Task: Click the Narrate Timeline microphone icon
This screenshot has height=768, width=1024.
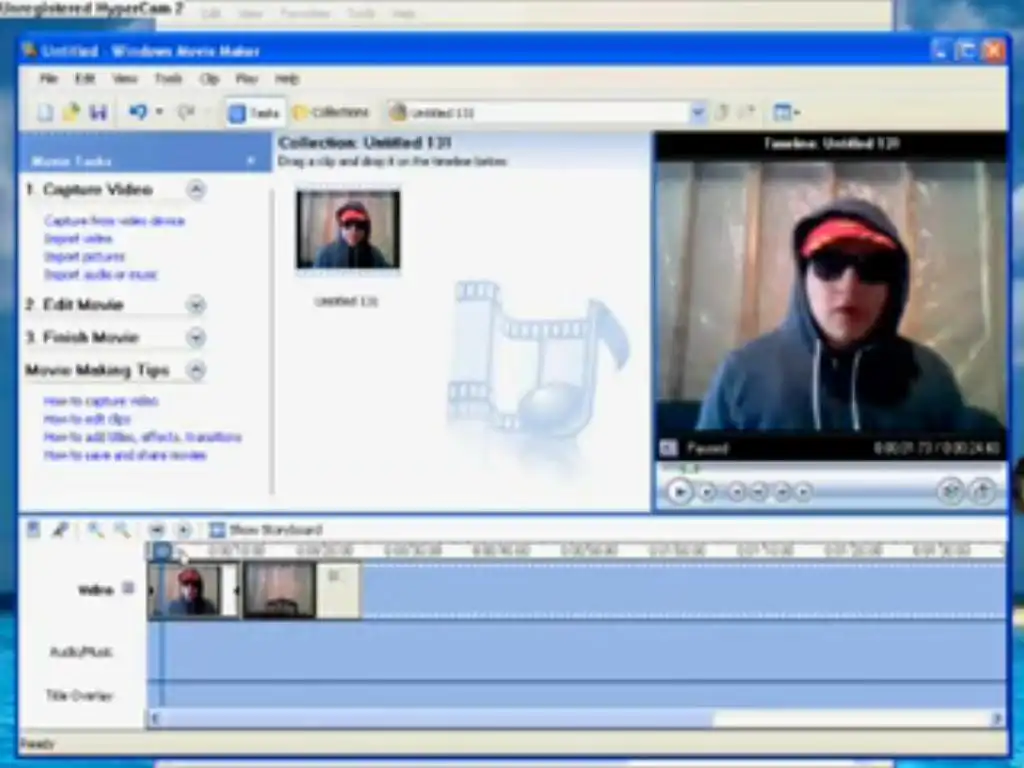Action: coord(60,530)
